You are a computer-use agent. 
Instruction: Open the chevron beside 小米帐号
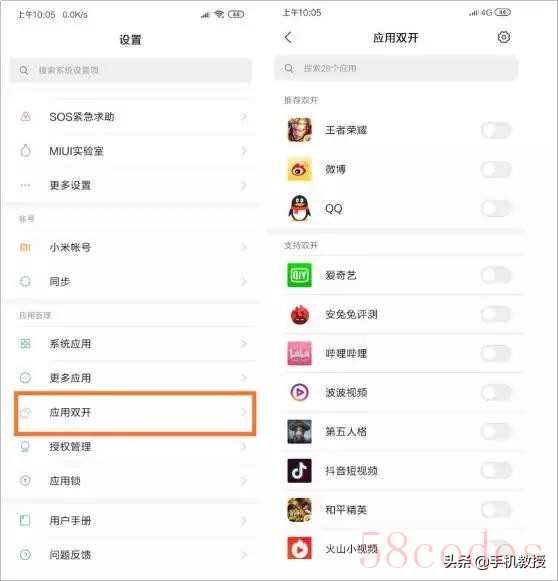pyautogui.click(x=243, y=247)
